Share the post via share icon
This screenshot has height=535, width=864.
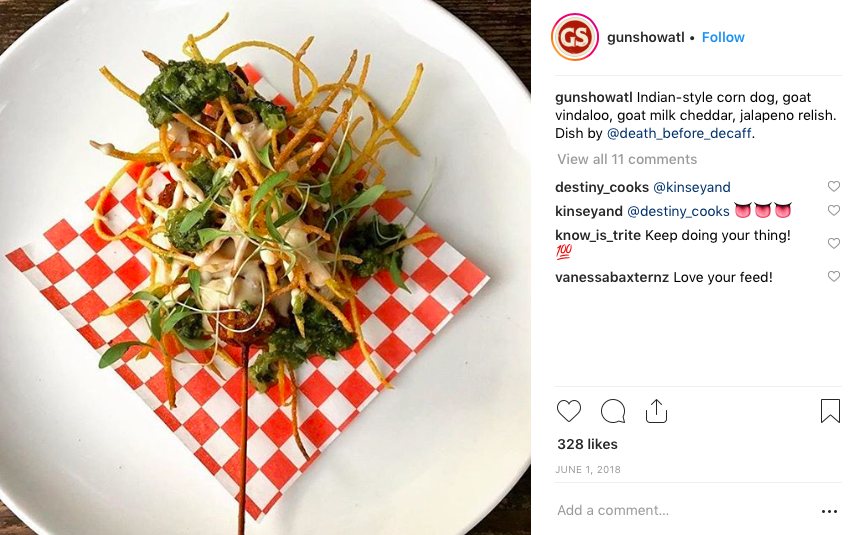point(656,411)
